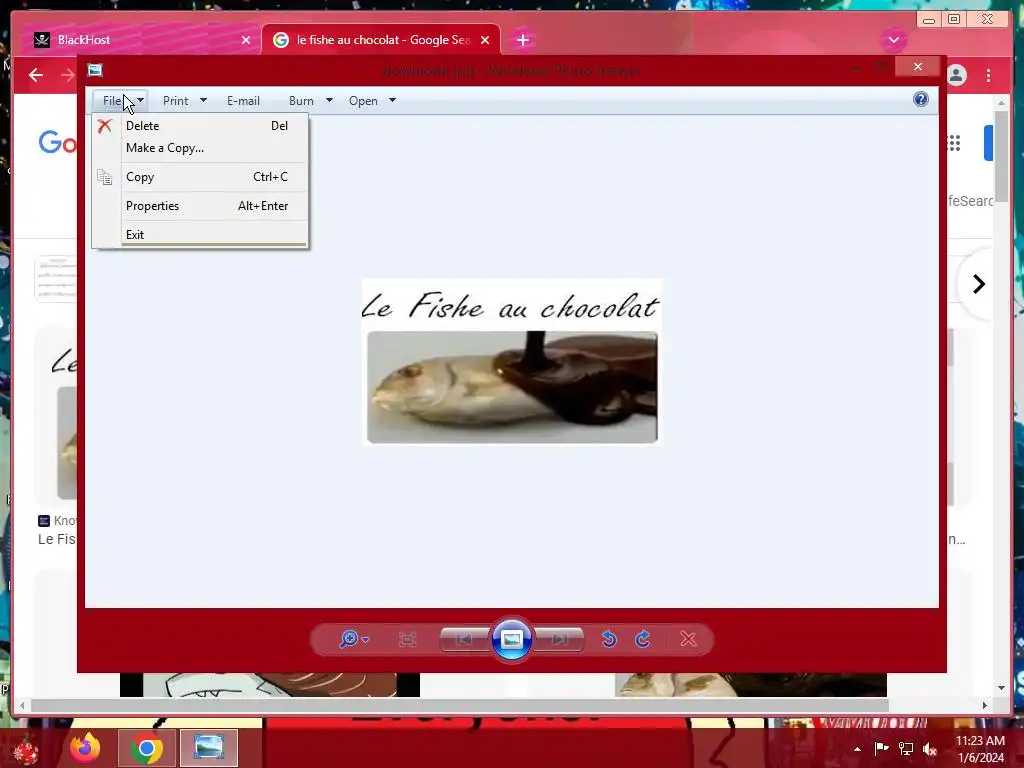Go to the previous photo
Screen dimensions: 1024x768
[464, 639]
